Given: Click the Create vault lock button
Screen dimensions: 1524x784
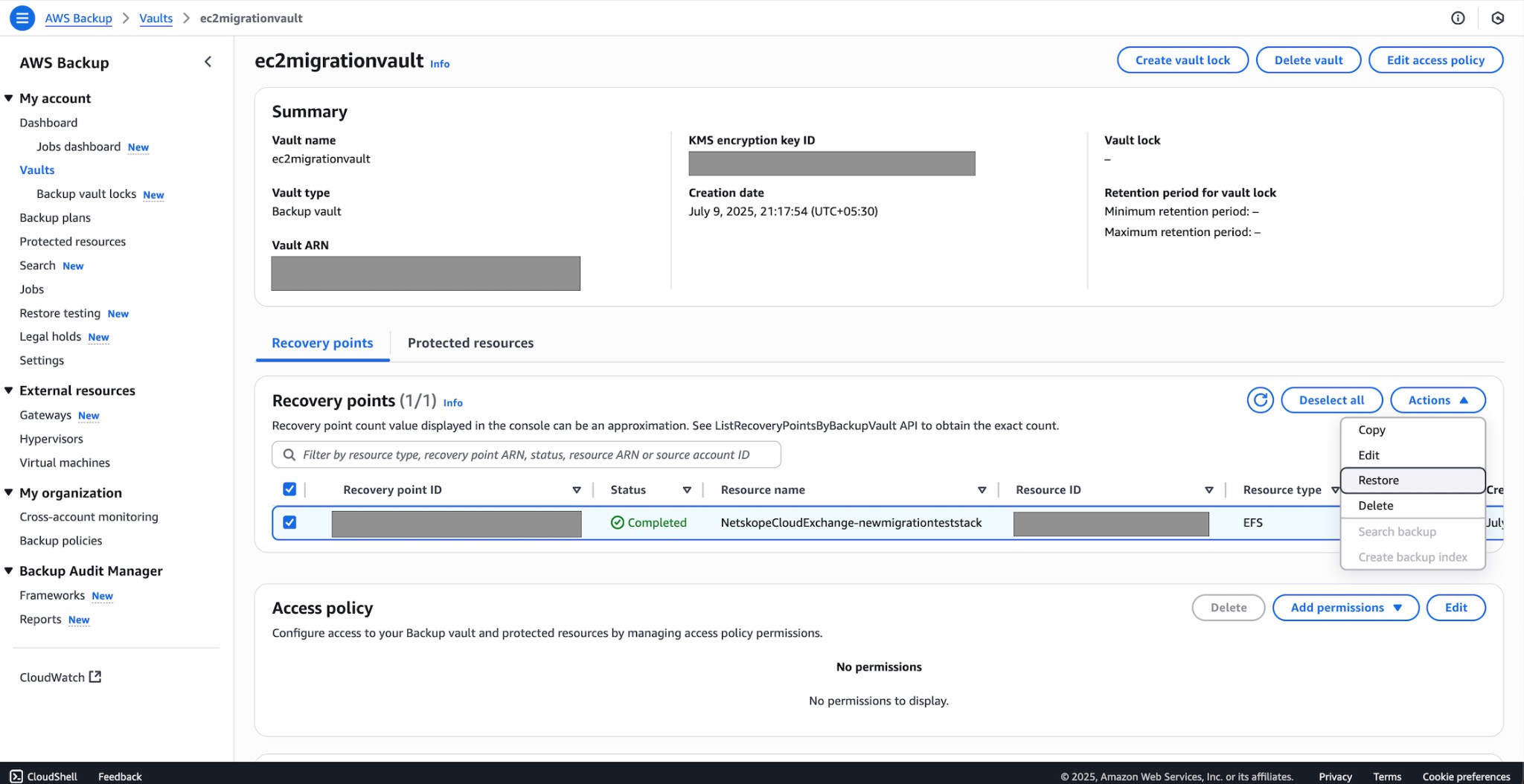Looking at the screenshot, I should click(1182, 60).
